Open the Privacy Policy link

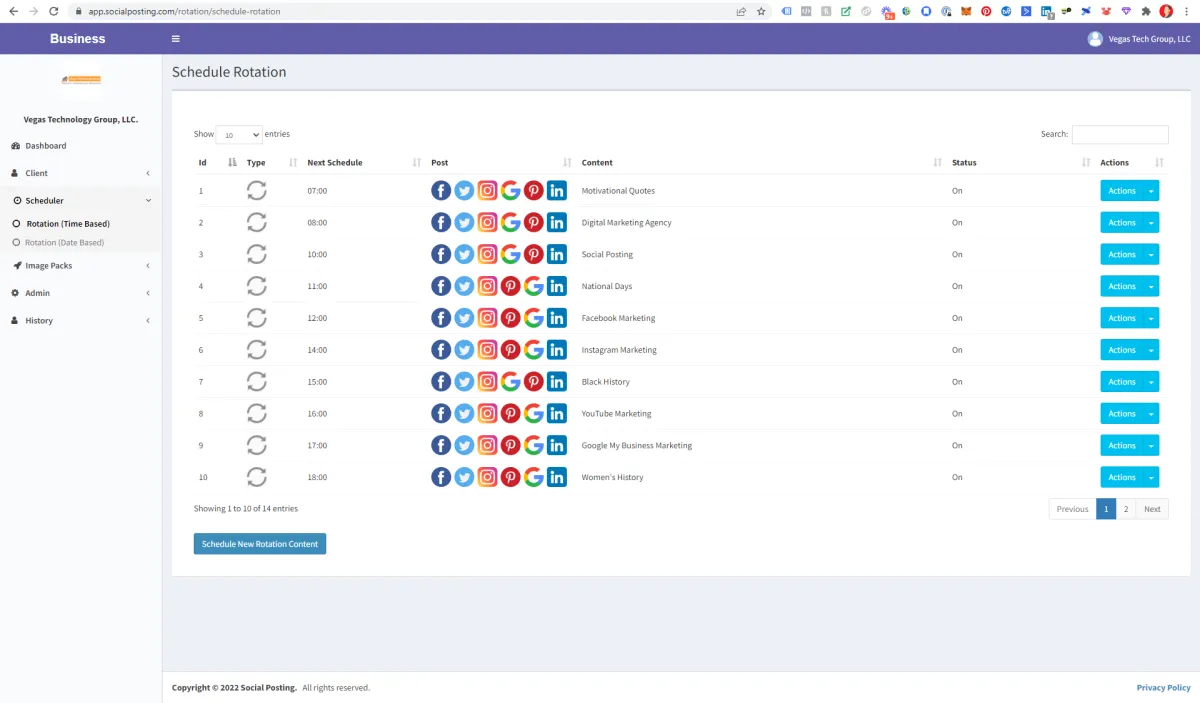pos(1164,688)
